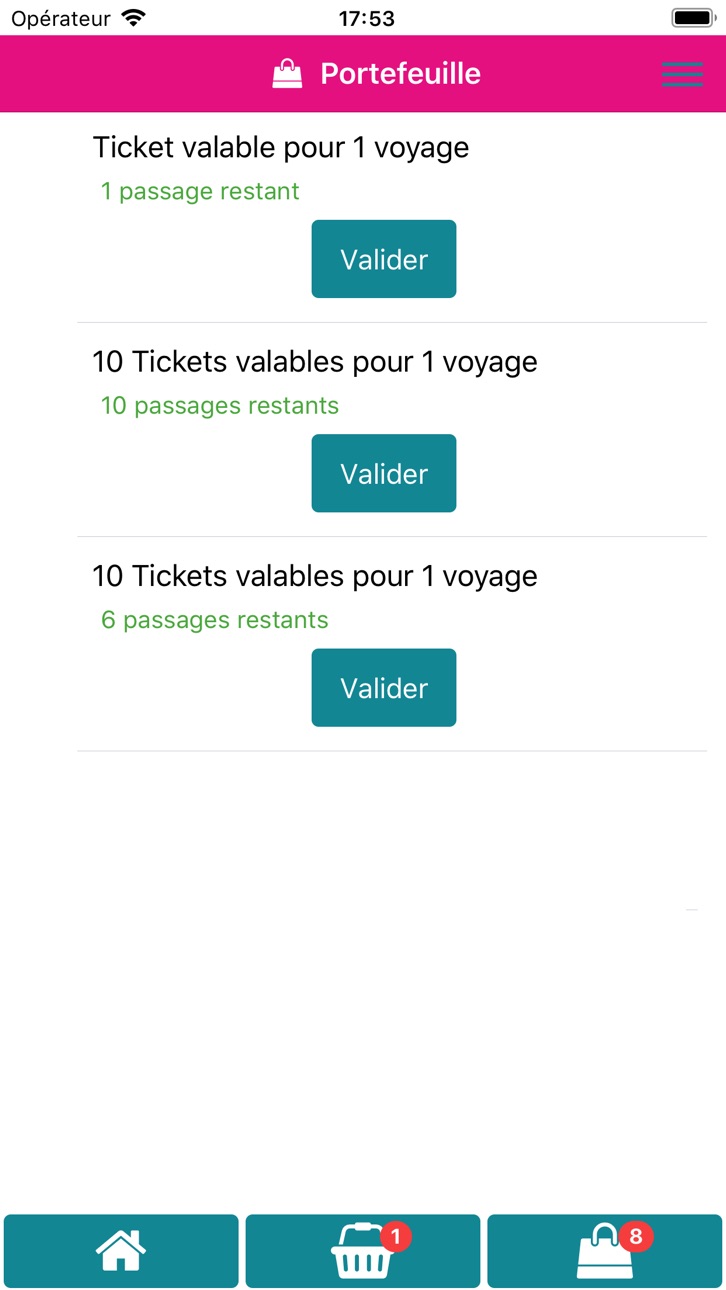Tap the 17:53 clock in status bar

[x=366, y=18]
